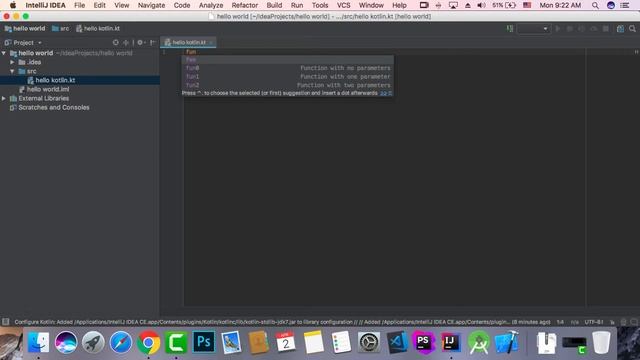
Task: Open Google Chrome in the Dock
Action: (149, 342)
